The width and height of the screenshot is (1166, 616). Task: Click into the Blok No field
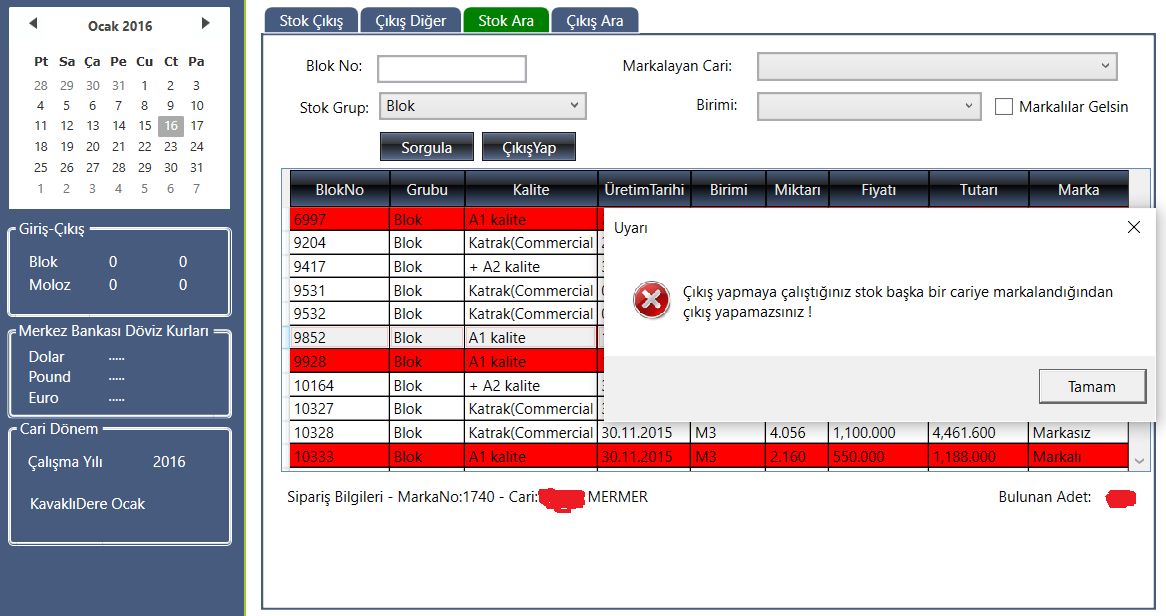451,68
